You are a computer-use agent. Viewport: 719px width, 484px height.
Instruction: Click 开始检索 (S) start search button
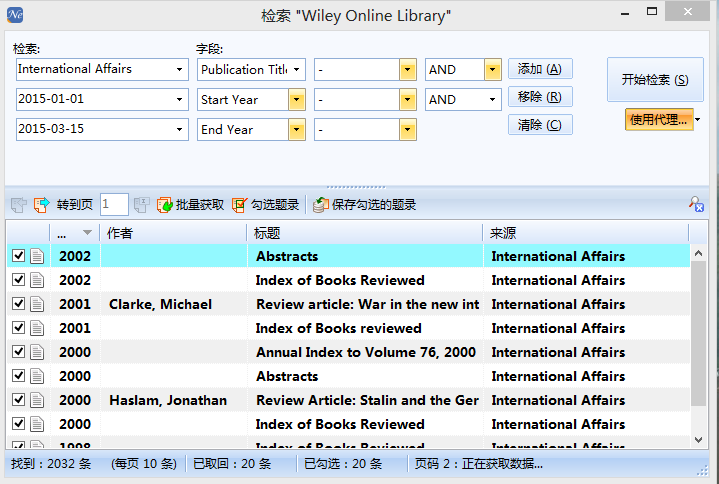(x=655, y=80)
